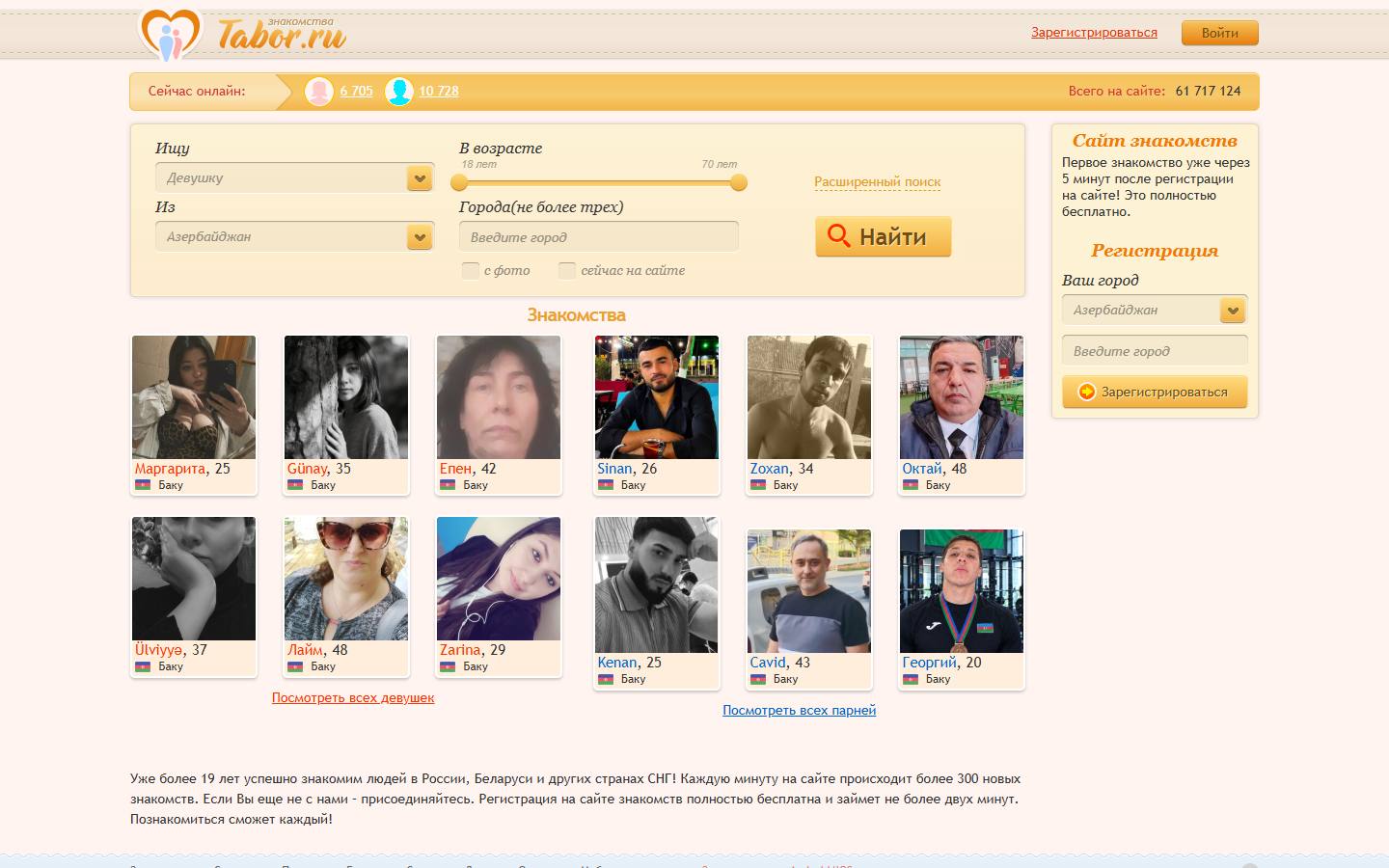Open the Расширенный поиск link
The width and height of the screenshot is (1389, 868).
tap(878, 181)
